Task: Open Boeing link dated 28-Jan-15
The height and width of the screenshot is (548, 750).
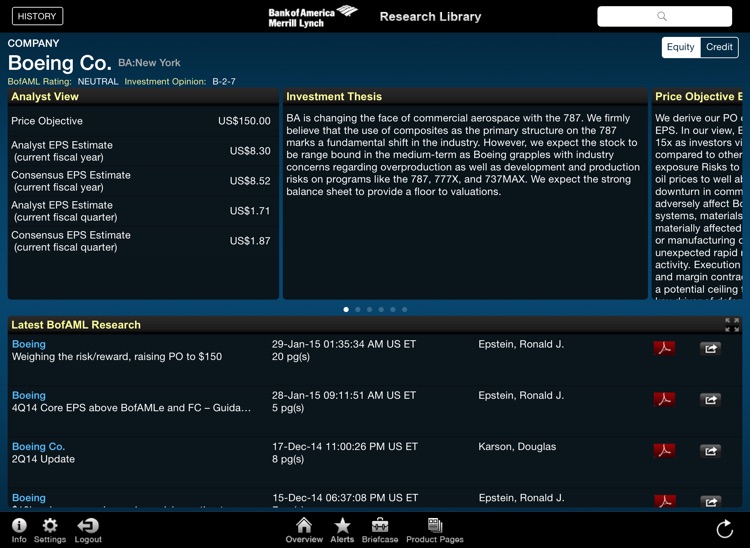Action: point(29,395)
